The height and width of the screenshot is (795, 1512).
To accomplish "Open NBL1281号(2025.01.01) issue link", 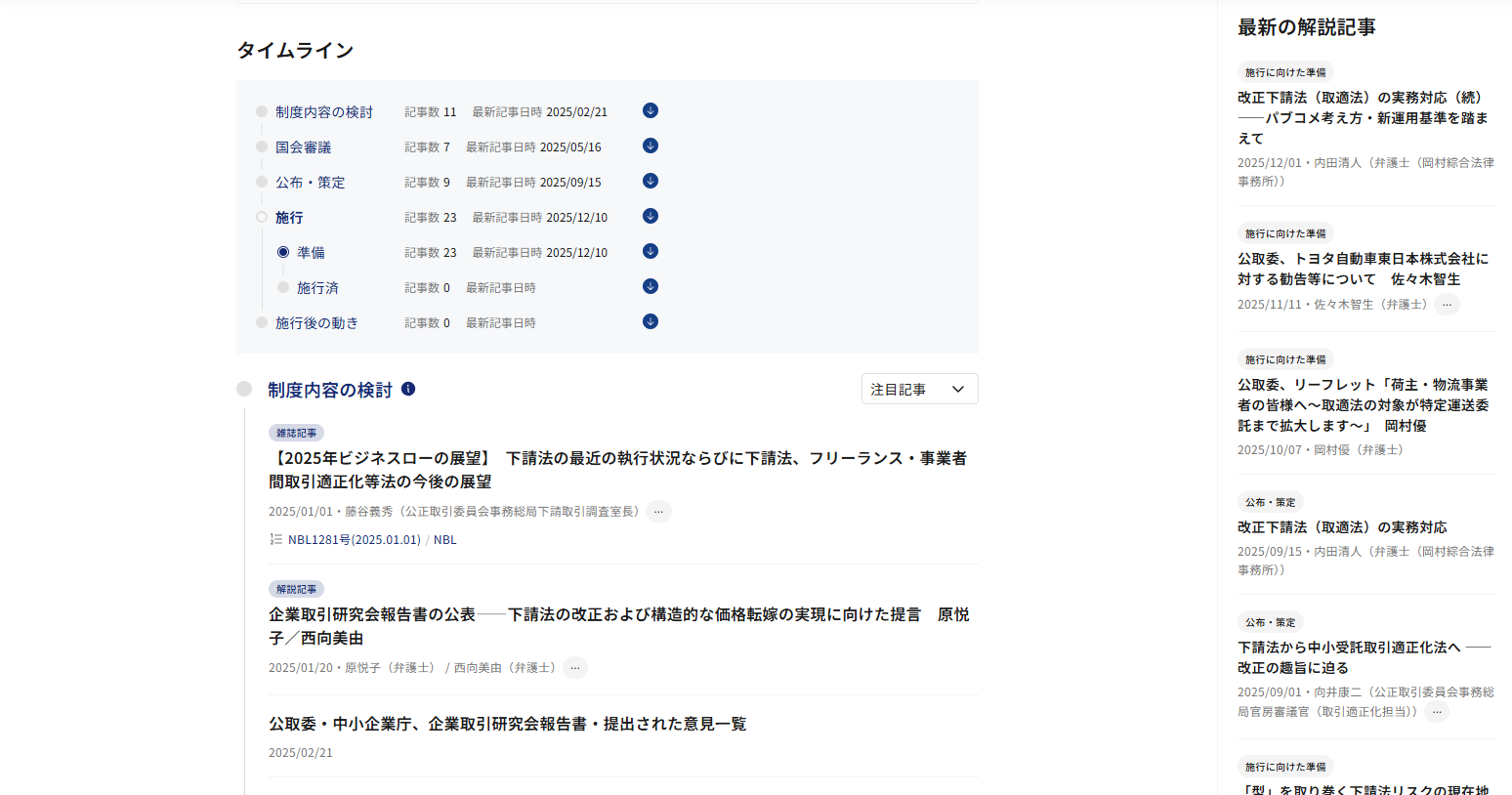I will (354, 540).
